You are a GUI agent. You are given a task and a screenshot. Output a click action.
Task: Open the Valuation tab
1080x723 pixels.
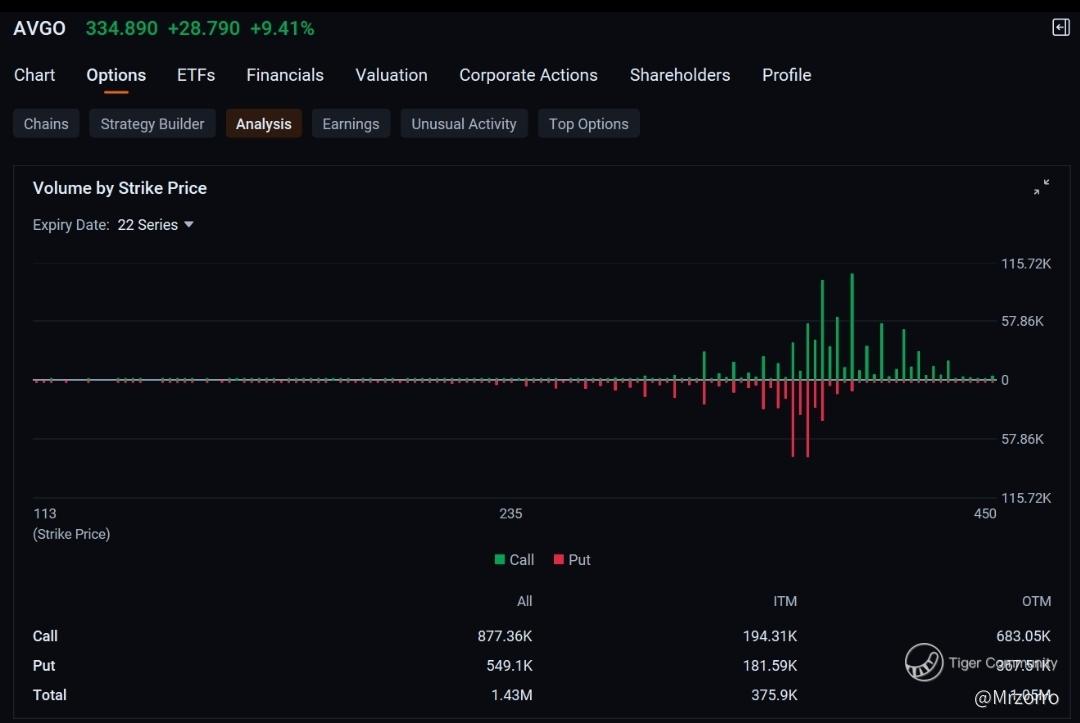tap(391, 75)
